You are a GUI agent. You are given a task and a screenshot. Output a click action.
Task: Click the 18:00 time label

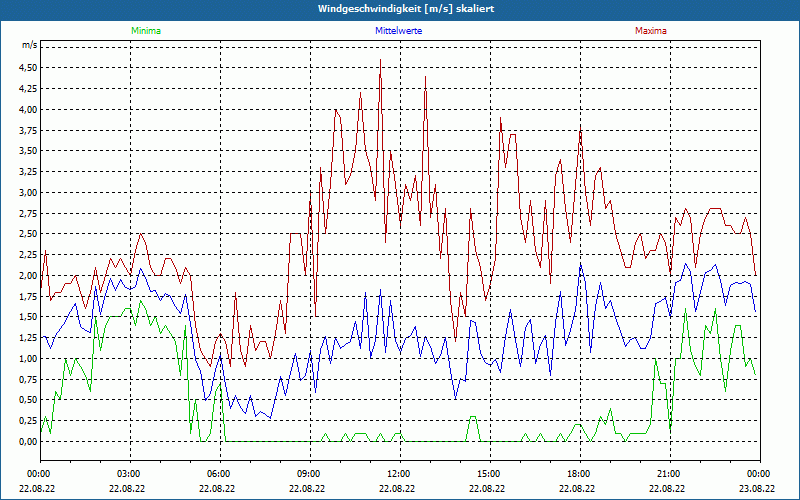click(x=581, y=474)
